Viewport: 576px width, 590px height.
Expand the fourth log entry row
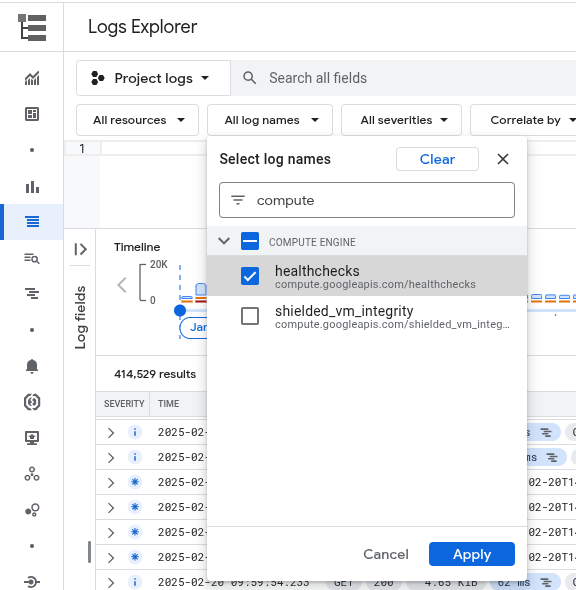(111, 508)
